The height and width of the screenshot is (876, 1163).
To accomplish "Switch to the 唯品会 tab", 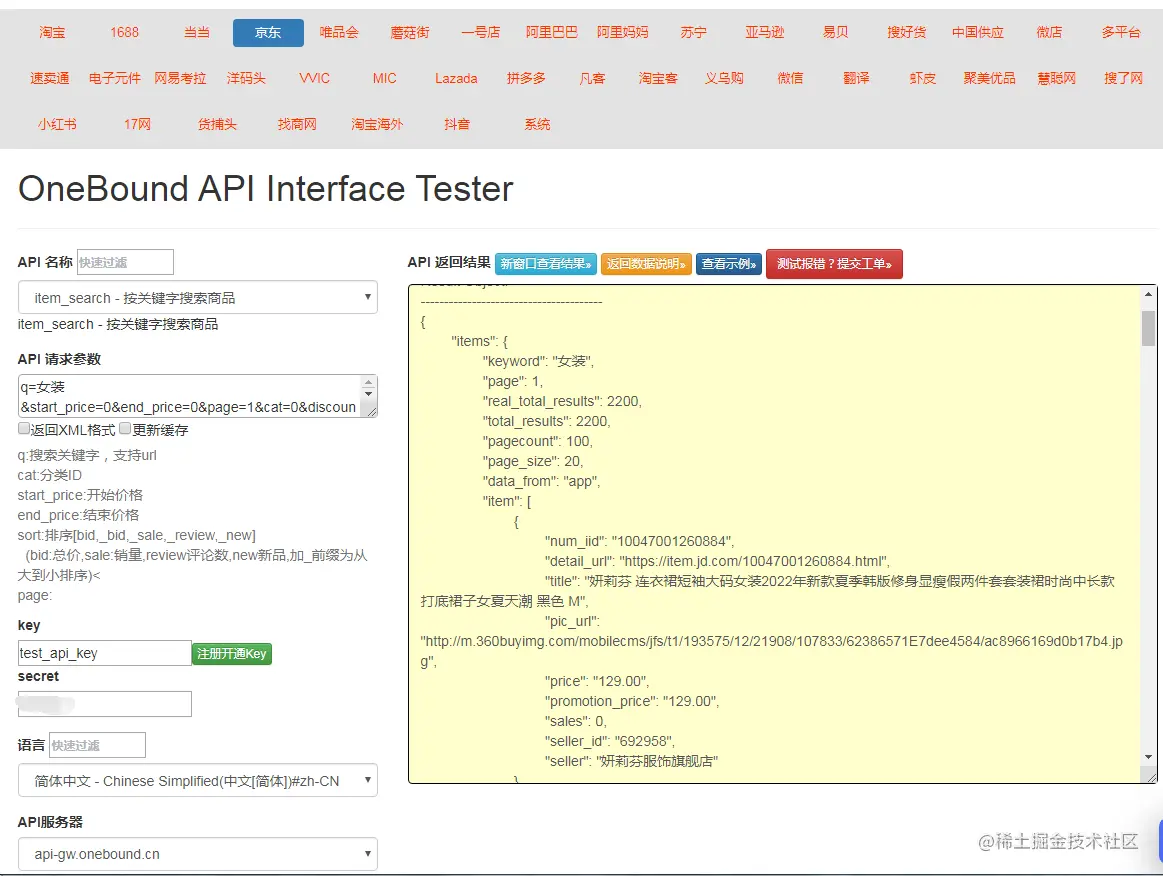I will [x=339, y=33].
